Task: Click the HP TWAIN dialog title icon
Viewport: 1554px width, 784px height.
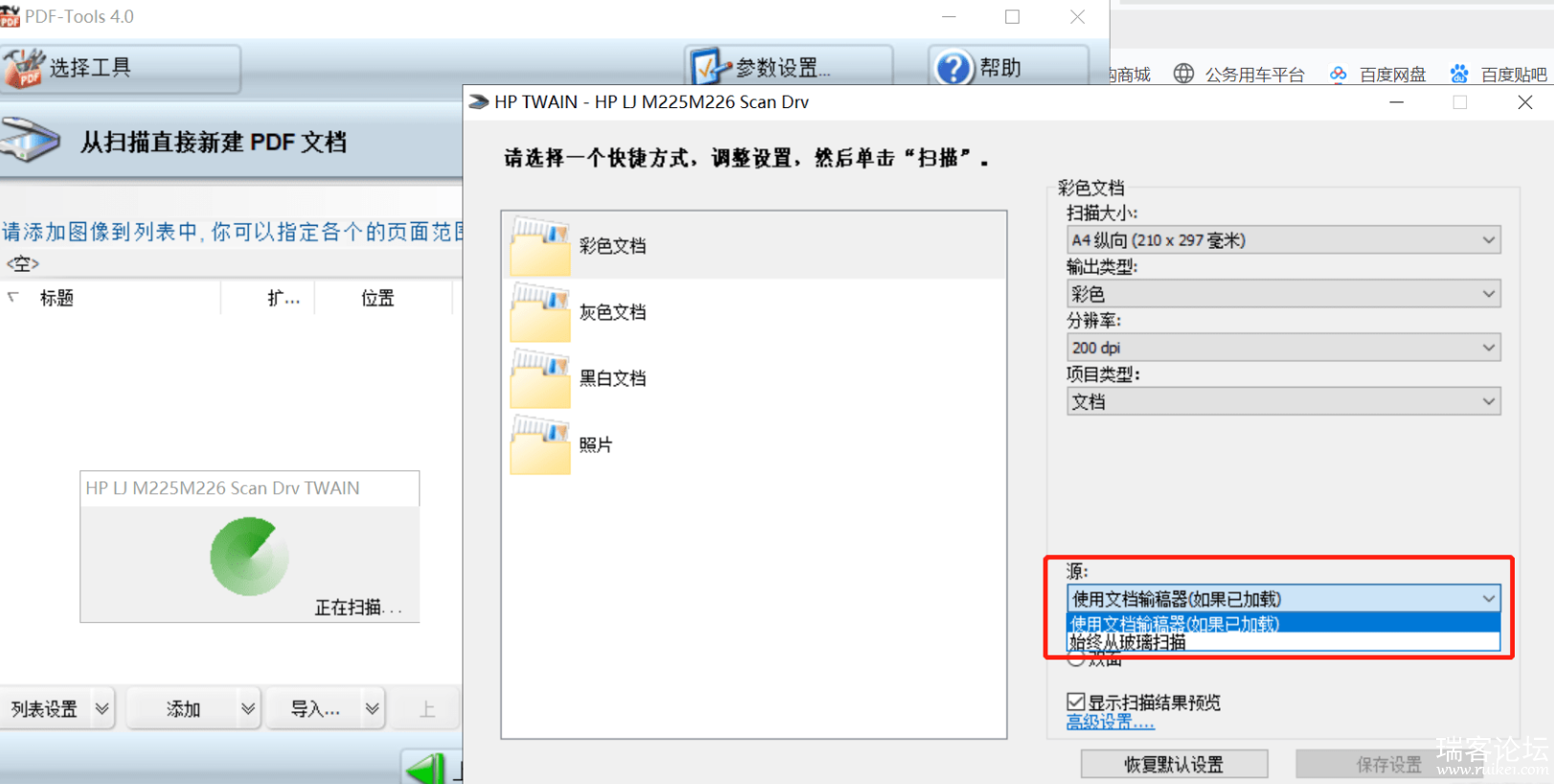Action: (x=479, y=102)
